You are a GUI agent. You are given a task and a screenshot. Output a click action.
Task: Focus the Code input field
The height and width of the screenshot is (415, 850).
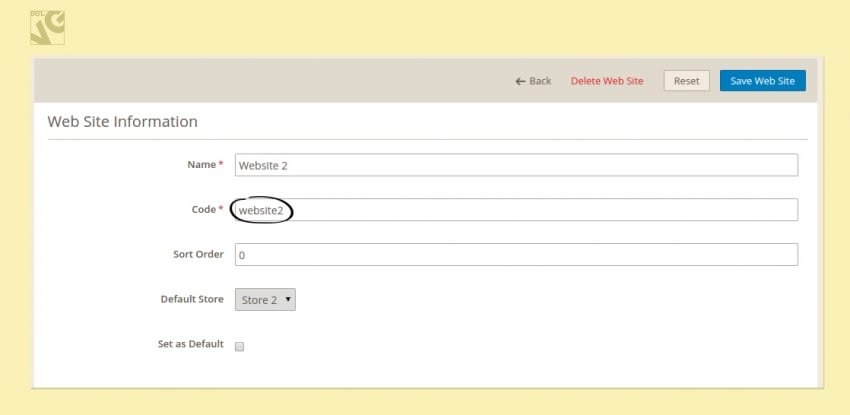click(x=516, y=210)
